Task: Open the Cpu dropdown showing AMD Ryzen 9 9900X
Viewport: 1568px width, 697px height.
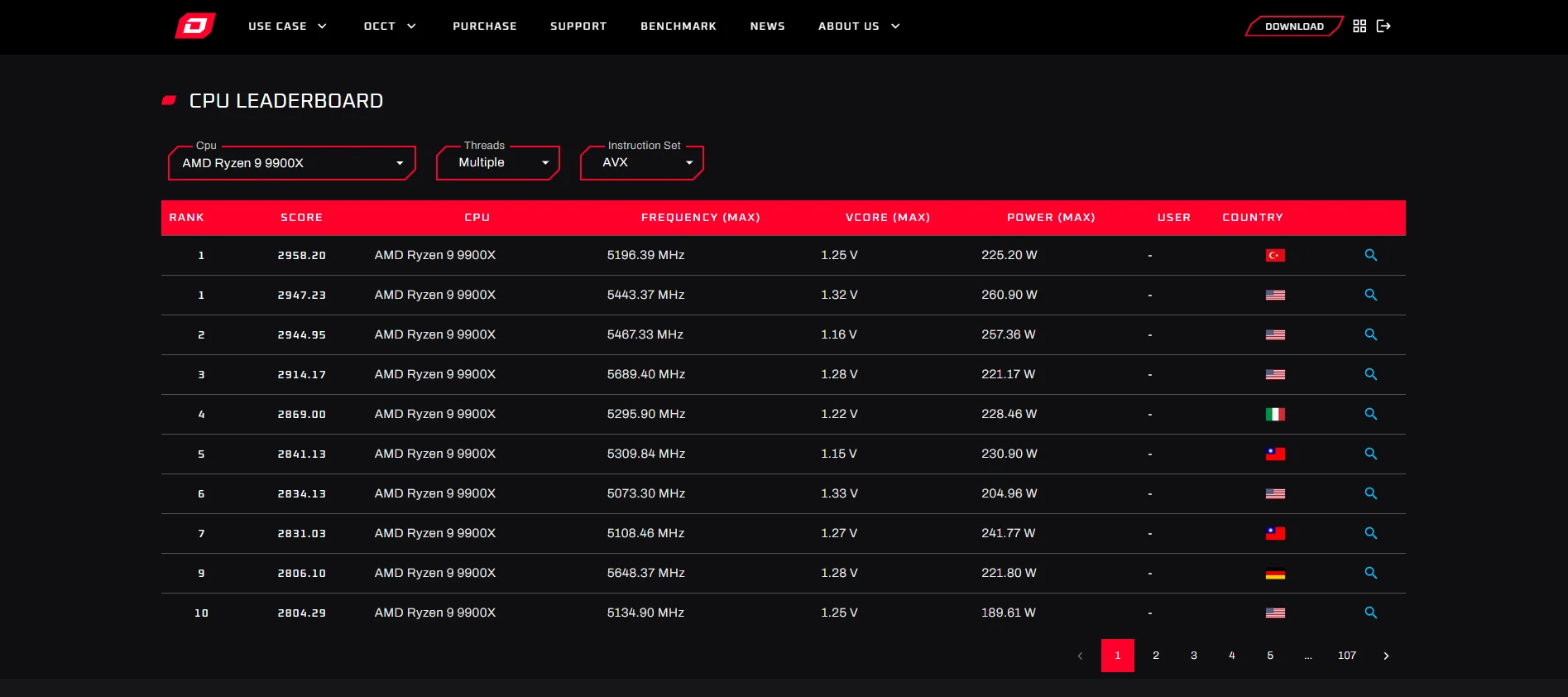Action: point(292,163)
